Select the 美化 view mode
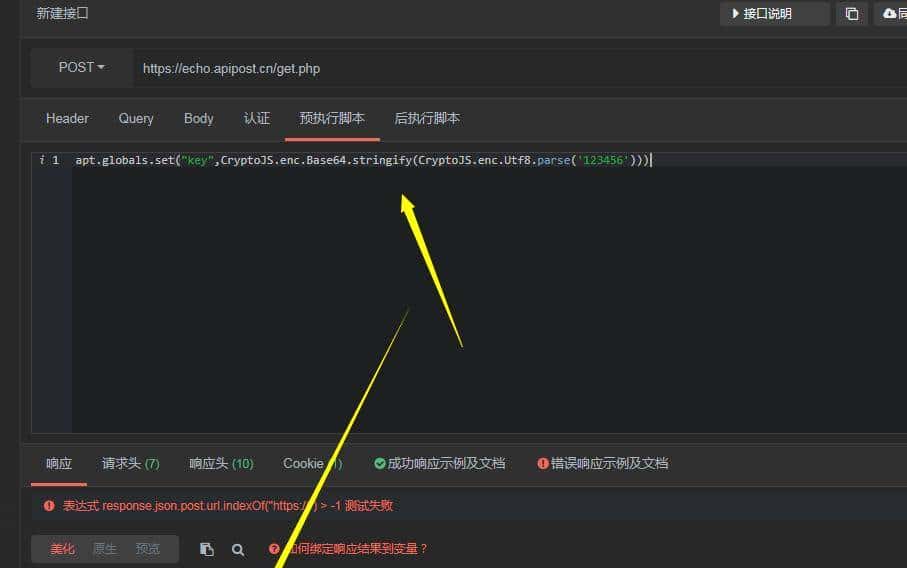The height and width of the screenshot is (568, 907). tap(62, 549)
